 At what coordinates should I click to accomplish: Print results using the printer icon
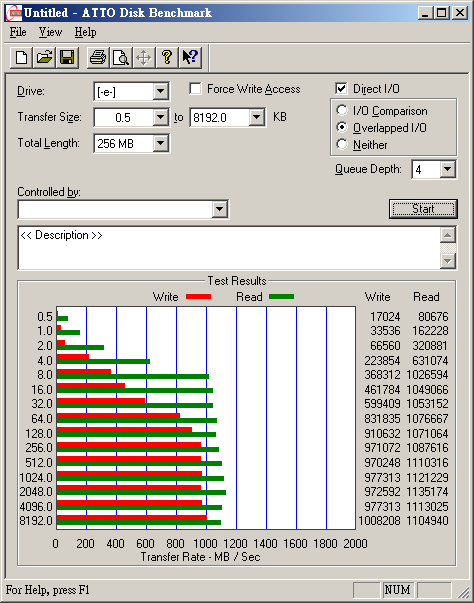click(x=98, y=58)
